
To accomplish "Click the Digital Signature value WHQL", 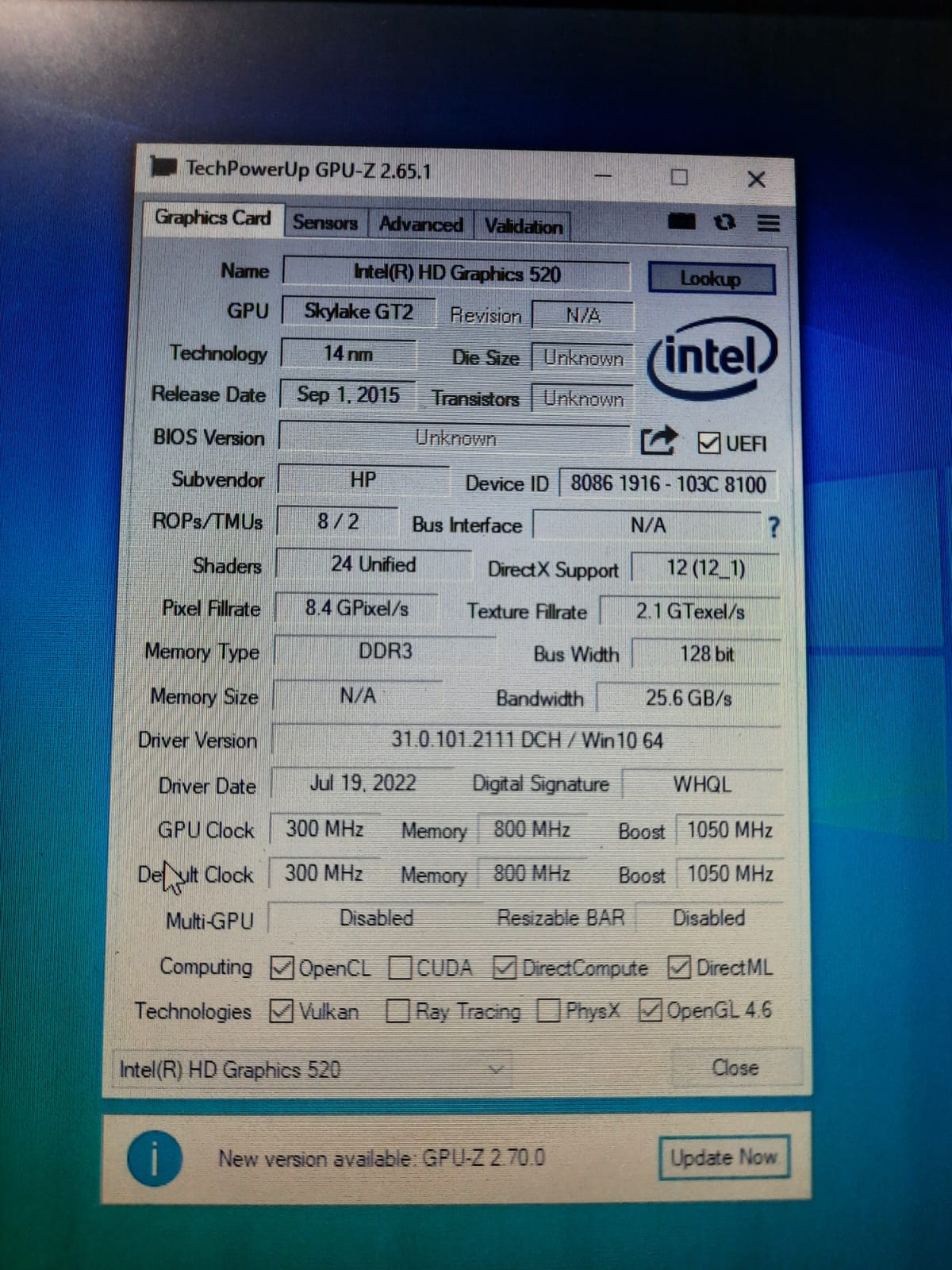I will (703, 785).
